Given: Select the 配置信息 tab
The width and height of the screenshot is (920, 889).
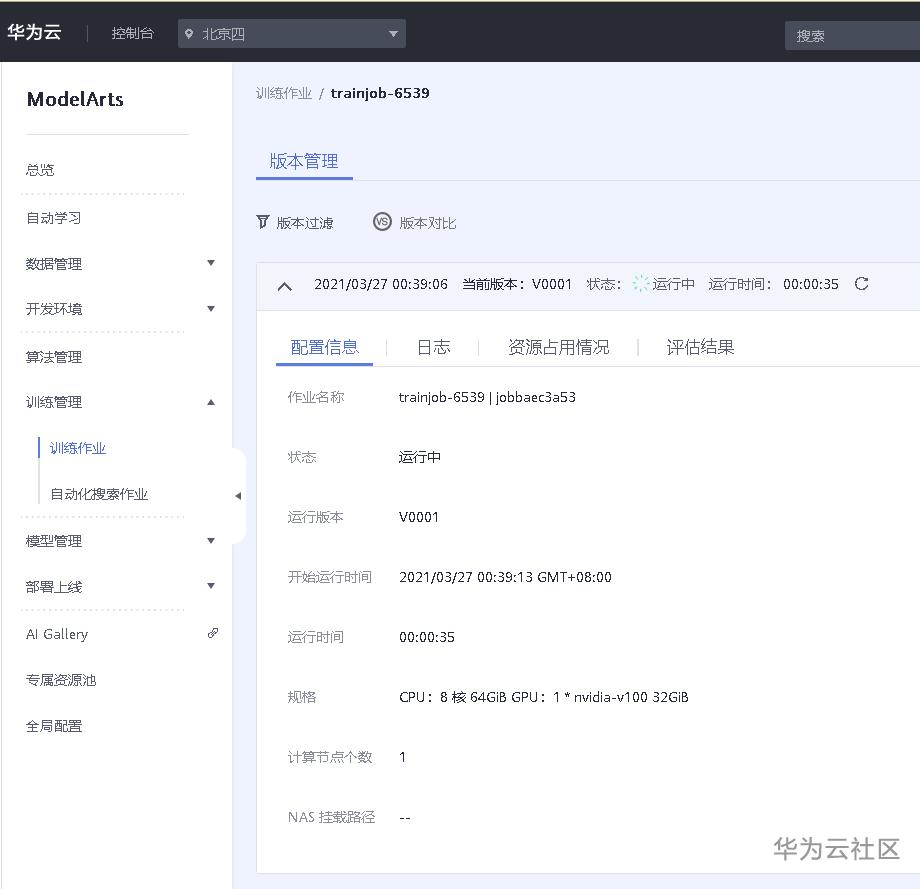Looking at the screenshot, I should 324,347.
